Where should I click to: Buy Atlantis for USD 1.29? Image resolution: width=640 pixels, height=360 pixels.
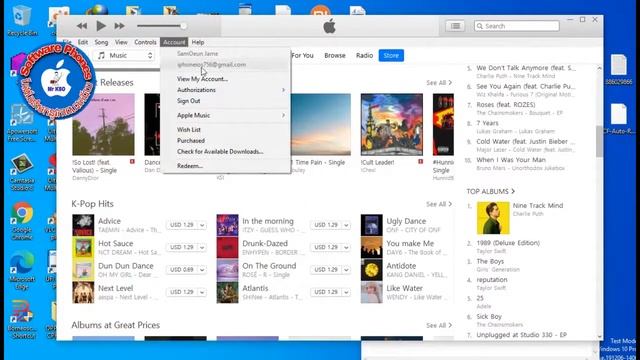pyautogui.click(x=326, y=292)
